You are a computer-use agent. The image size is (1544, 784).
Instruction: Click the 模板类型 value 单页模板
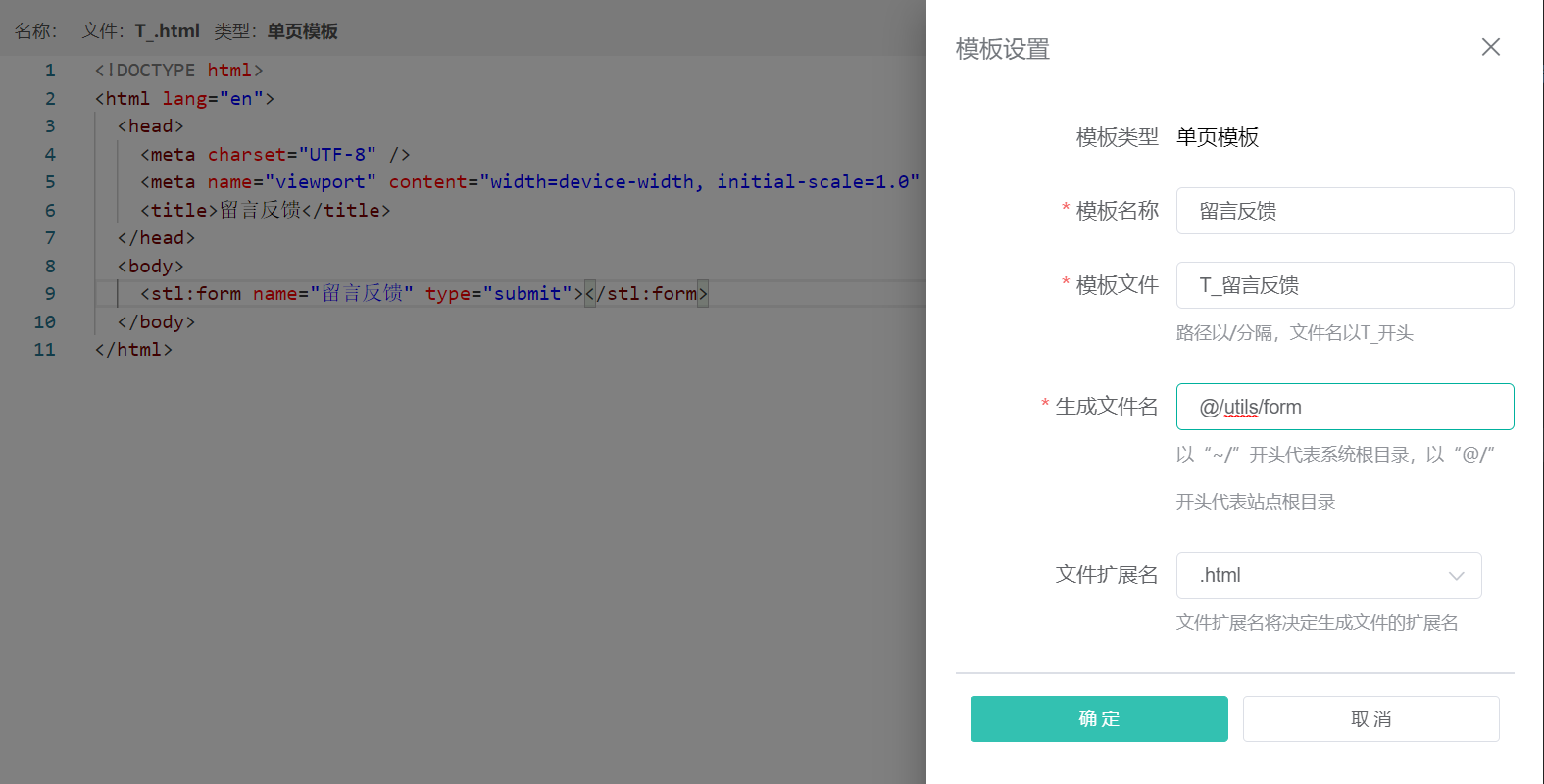[x=1217, y=137]
